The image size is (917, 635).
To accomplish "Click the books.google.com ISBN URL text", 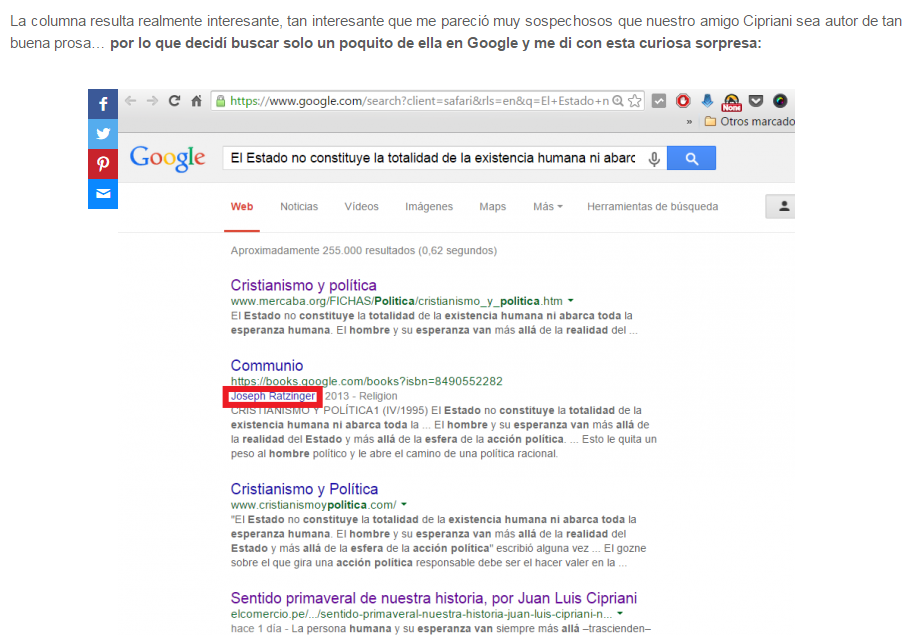I will (367, 381).
